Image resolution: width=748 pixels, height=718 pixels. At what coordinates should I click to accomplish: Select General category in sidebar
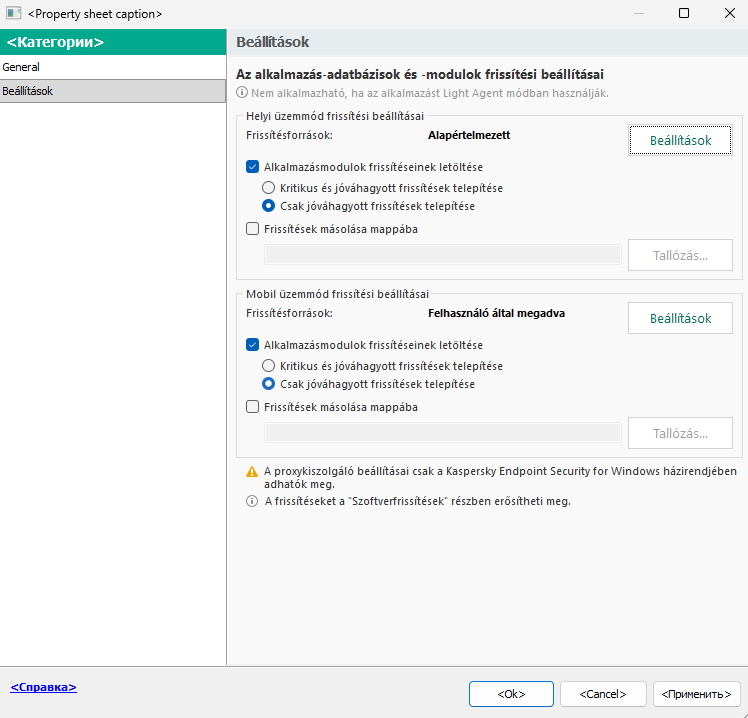22,67
